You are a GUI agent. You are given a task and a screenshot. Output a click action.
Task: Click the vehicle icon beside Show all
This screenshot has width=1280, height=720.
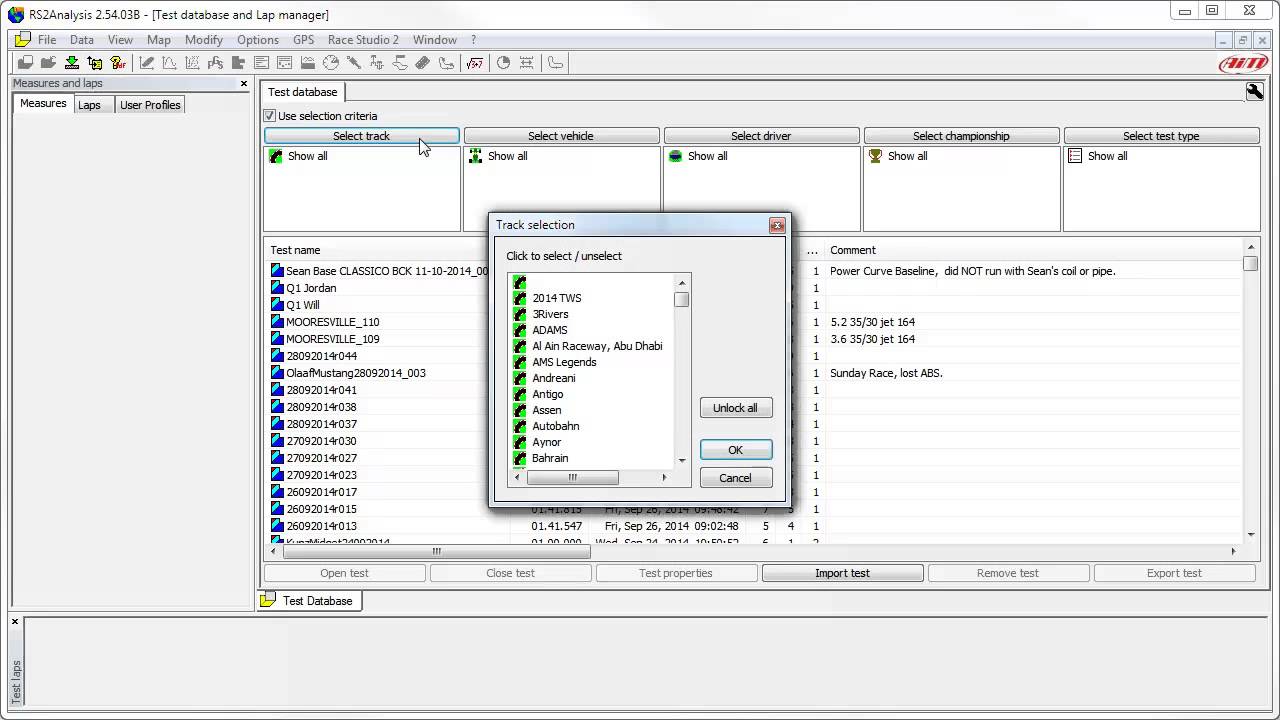click(x=476, y=156)
